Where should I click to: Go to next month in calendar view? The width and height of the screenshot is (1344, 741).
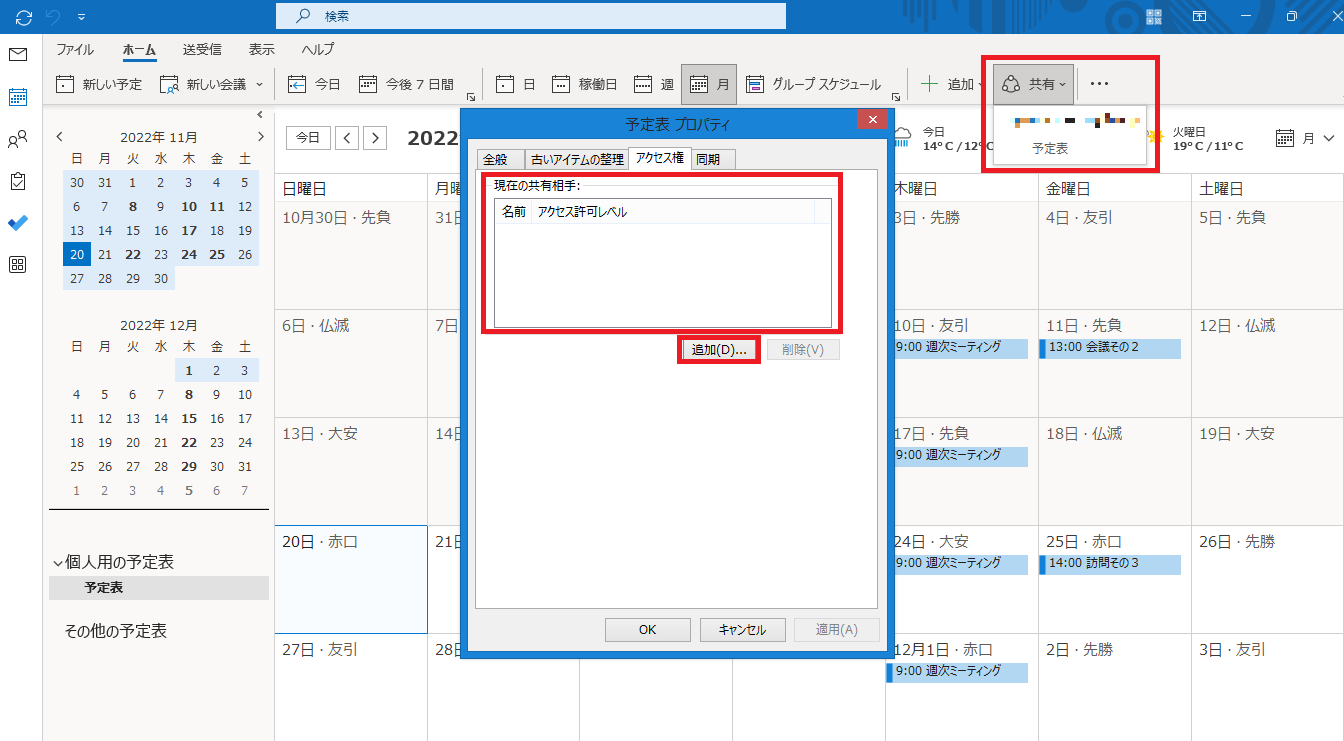click(375, 138)
